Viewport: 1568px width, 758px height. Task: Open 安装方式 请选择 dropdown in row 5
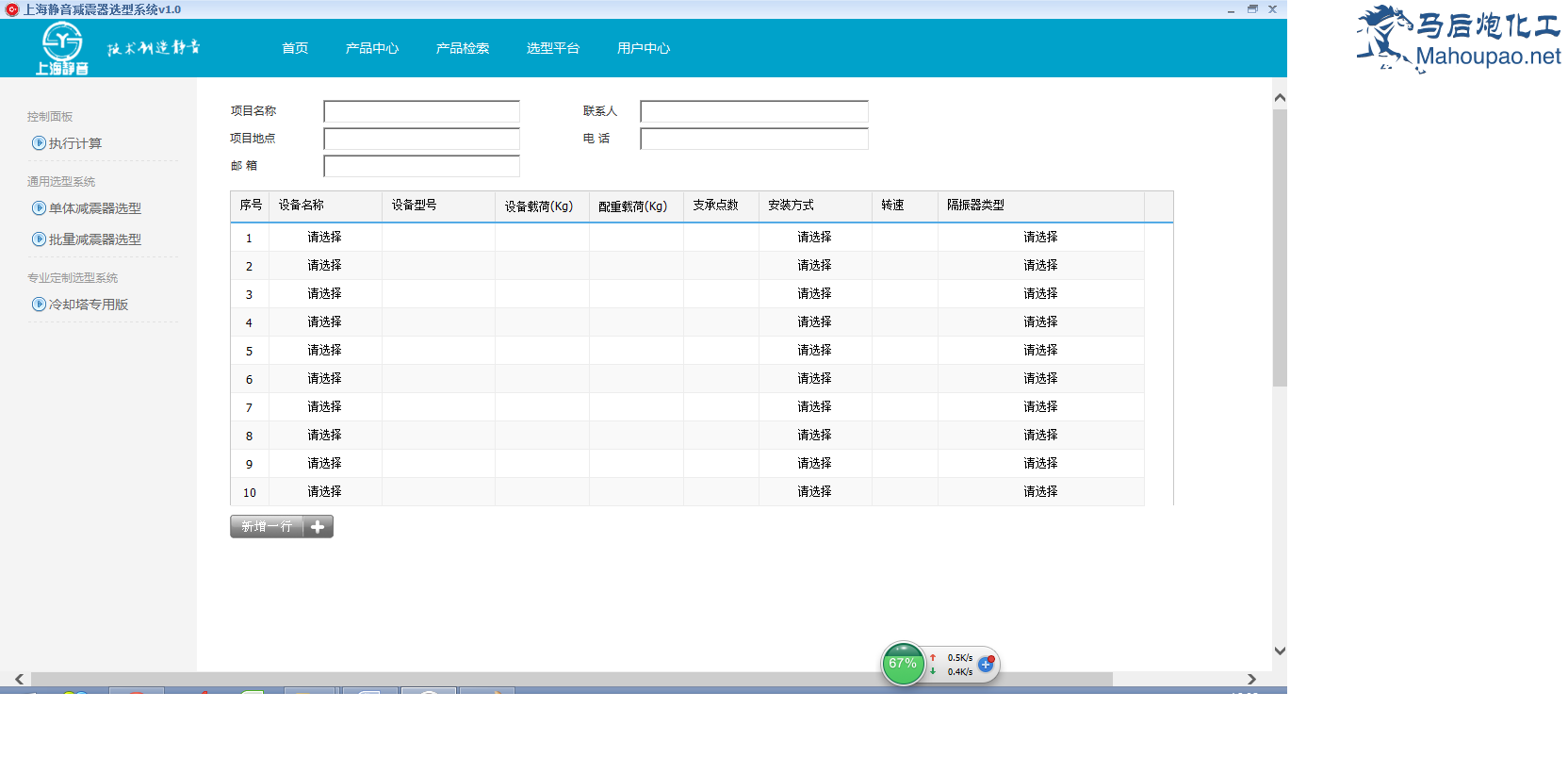tap(815, 351)
